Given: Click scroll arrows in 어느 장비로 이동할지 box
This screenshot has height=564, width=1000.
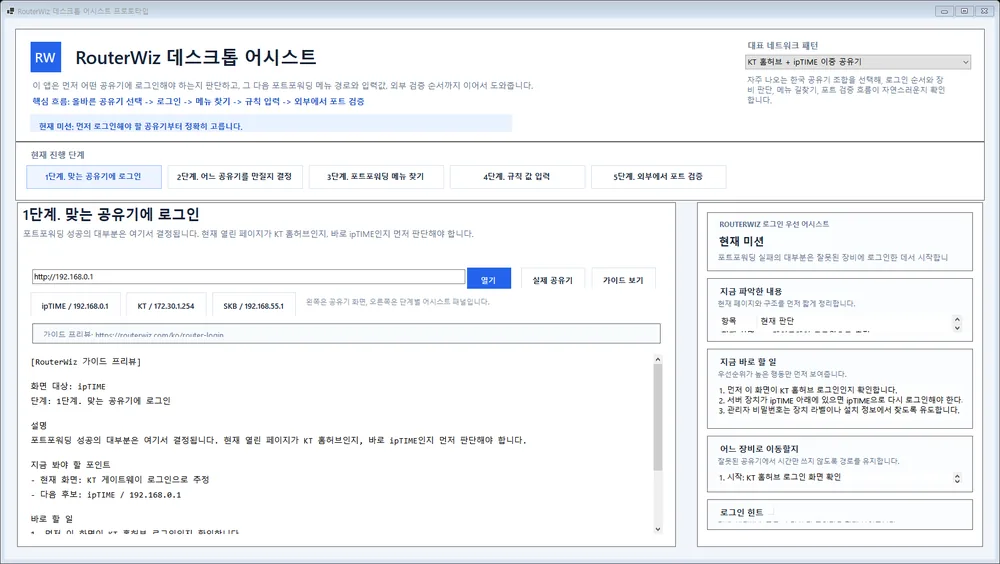Looking at the screenshot, I should point(957,478).
